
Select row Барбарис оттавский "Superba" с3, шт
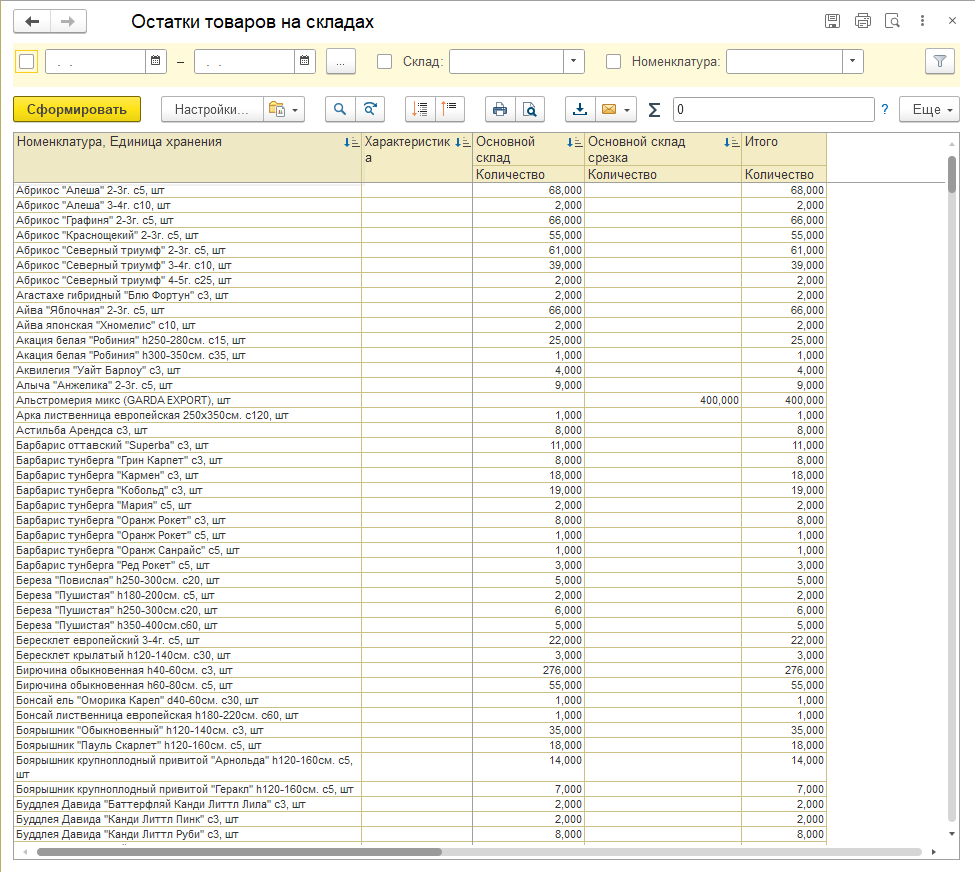point(420,445)
